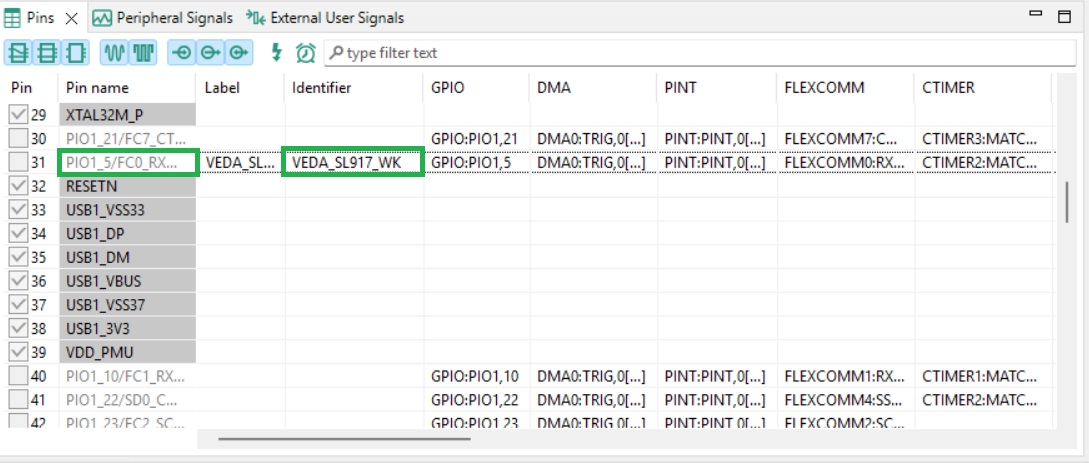Uncheck the checkbox for pin 29 XTAL32M_P
Viewport: 1089px width, 463px height.
pos(18,115)
